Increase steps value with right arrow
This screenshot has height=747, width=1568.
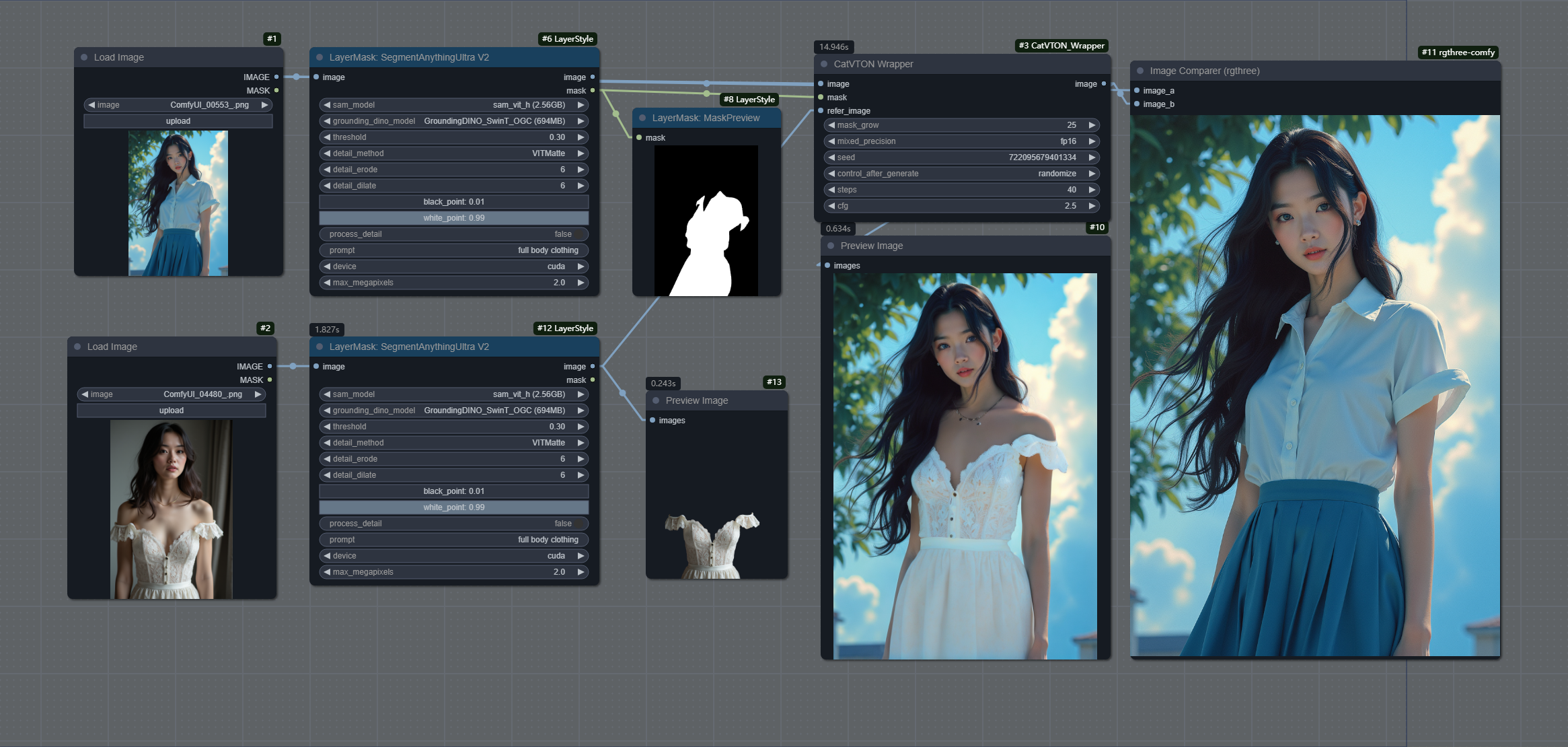click(1092, 190)
